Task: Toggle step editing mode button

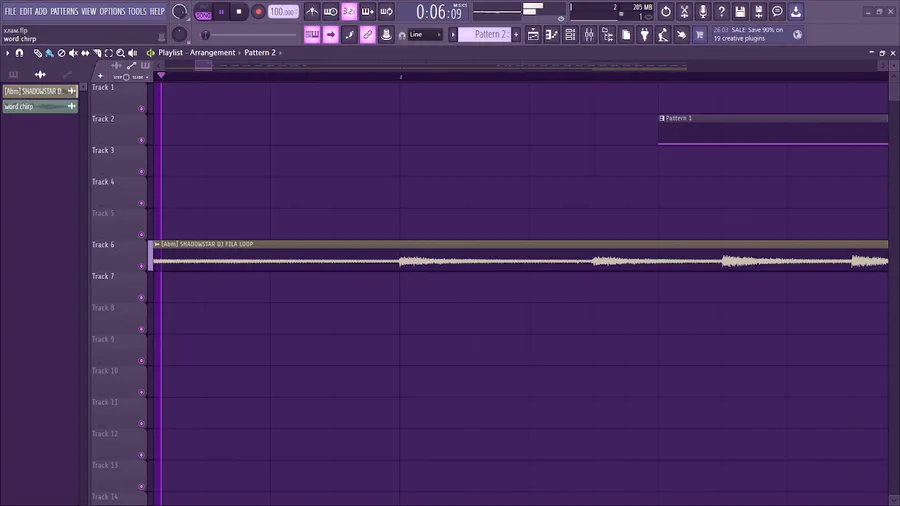Action: [x=349, y=34]
